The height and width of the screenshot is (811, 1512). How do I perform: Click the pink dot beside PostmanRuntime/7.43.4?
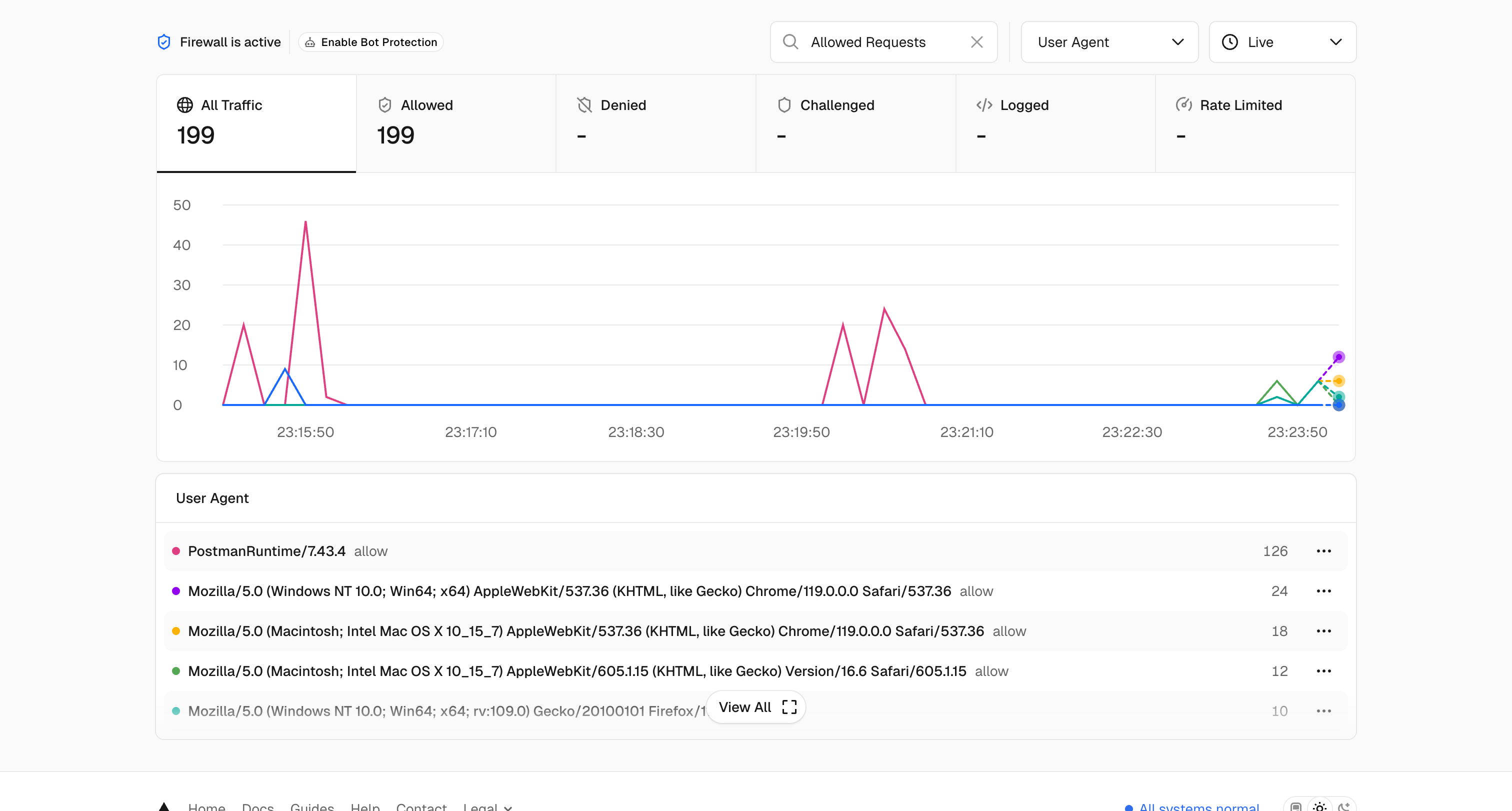click(x=175, y=551)
